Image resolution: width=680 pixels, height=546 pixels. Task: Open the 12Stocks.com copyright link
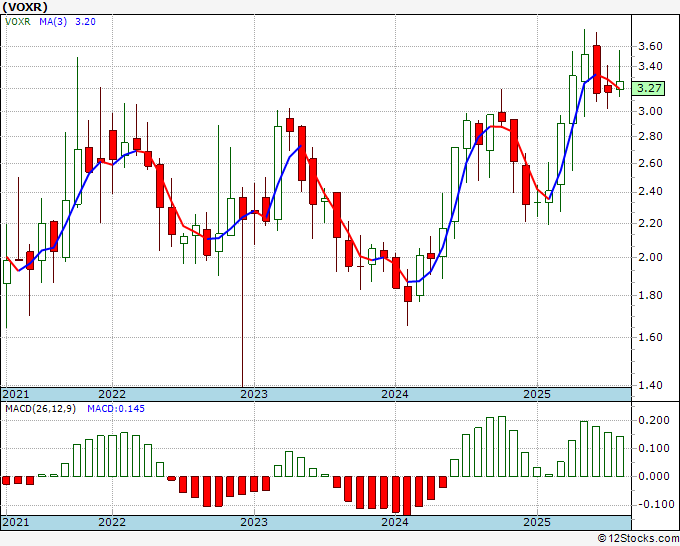(638, 539)
